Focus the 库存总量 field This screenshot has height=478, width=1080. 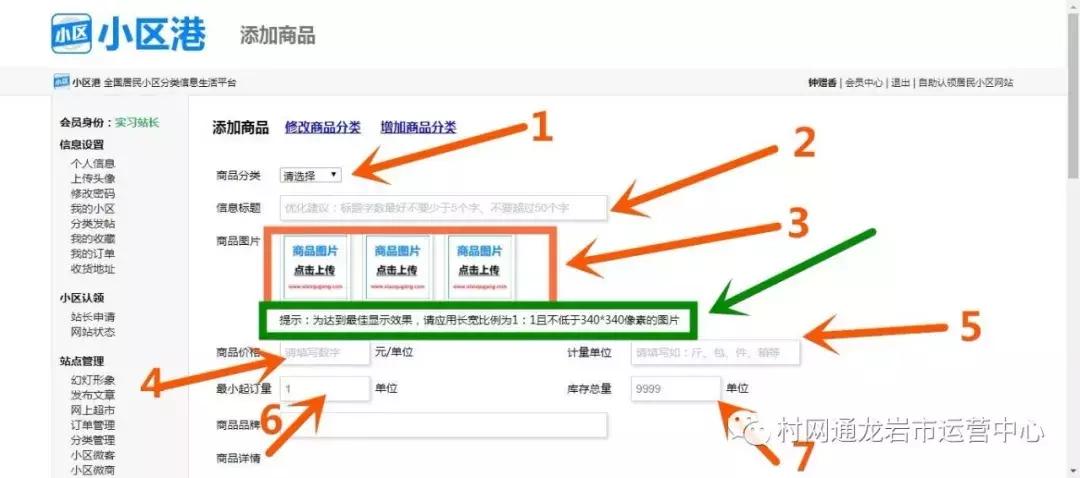(x=676, y=388)
